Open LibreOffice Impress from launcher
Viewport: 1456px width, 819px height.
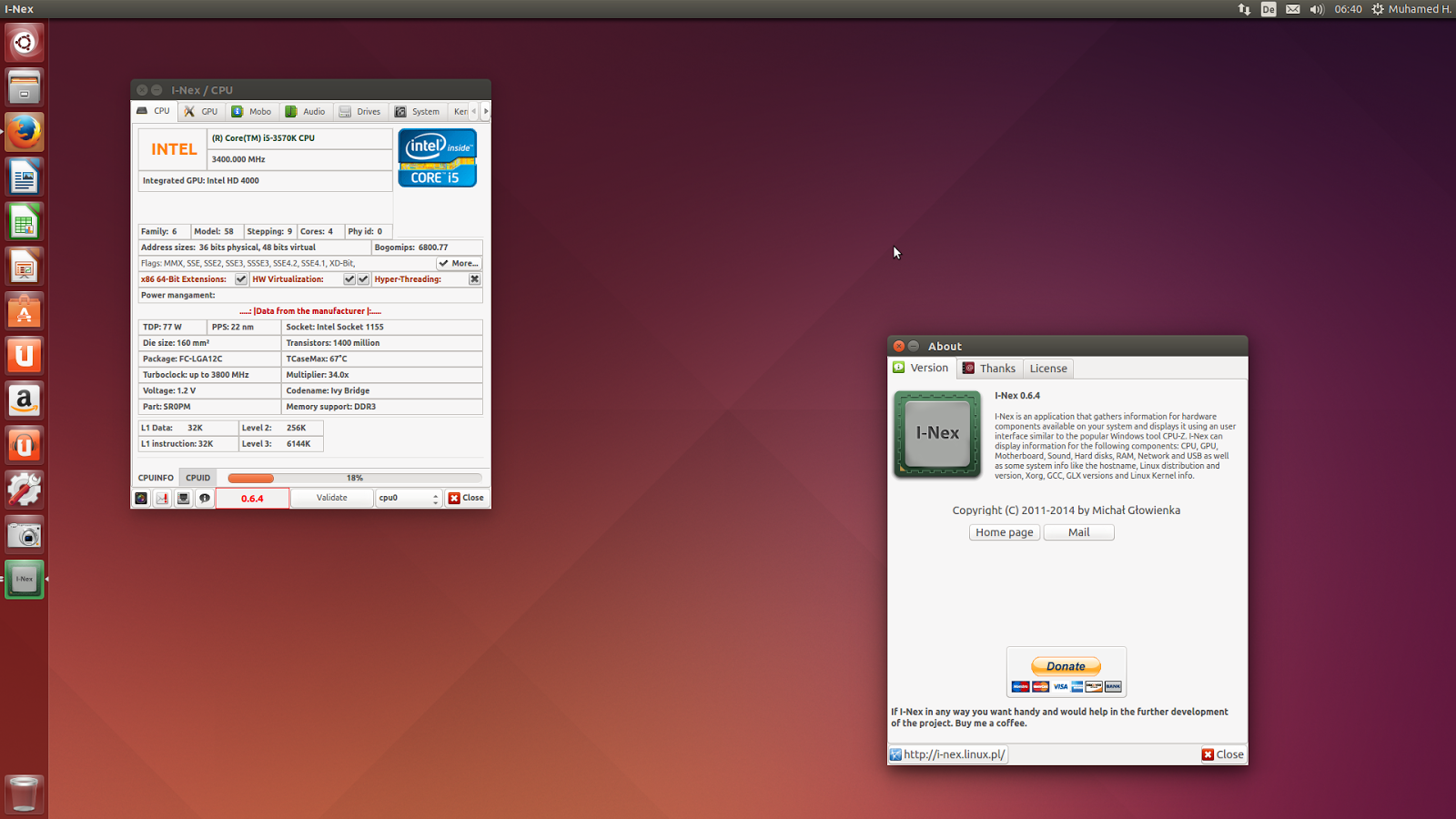[25, 267]
